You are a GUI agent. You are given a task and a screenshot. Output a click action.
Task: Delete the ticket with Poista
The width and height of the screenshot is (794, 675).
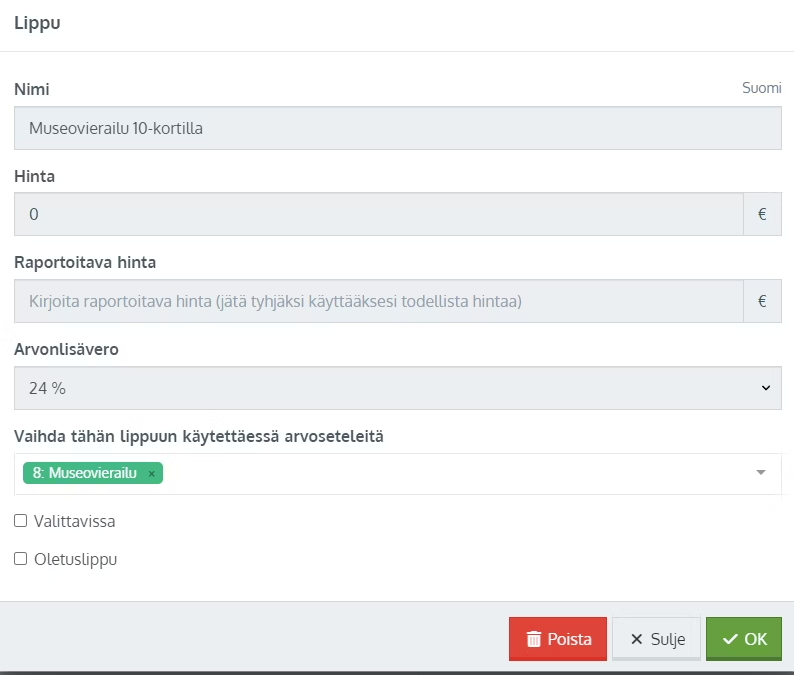pyautogui.click(x=558, y=639)
